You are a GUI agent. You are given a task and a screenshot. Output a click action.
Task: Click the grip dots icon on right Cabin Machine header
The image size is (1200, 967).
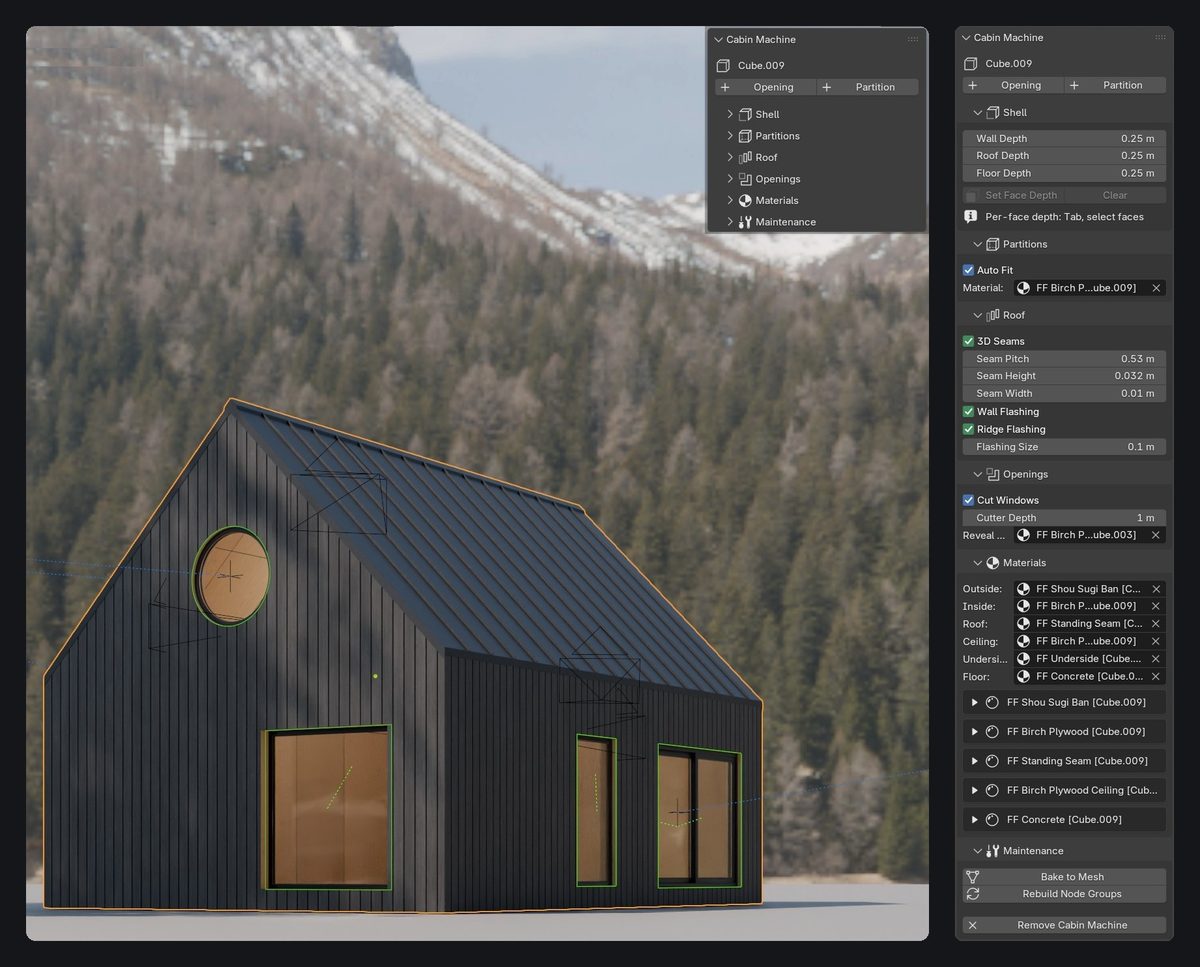point(1160,38)
